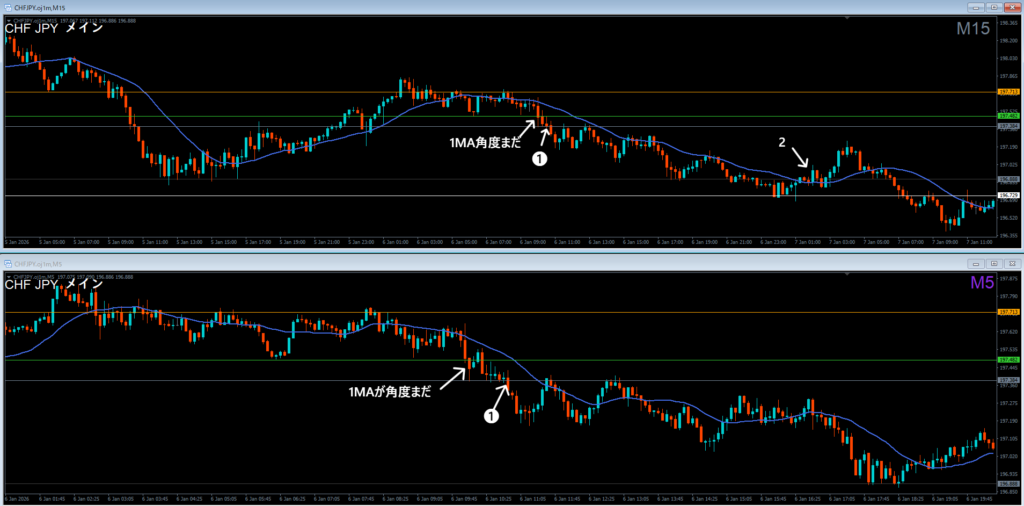This screenshot has width=1024, height=506.
Task: Click the 1MA角度まだ annotation on M15
Action: click(483, 143)
